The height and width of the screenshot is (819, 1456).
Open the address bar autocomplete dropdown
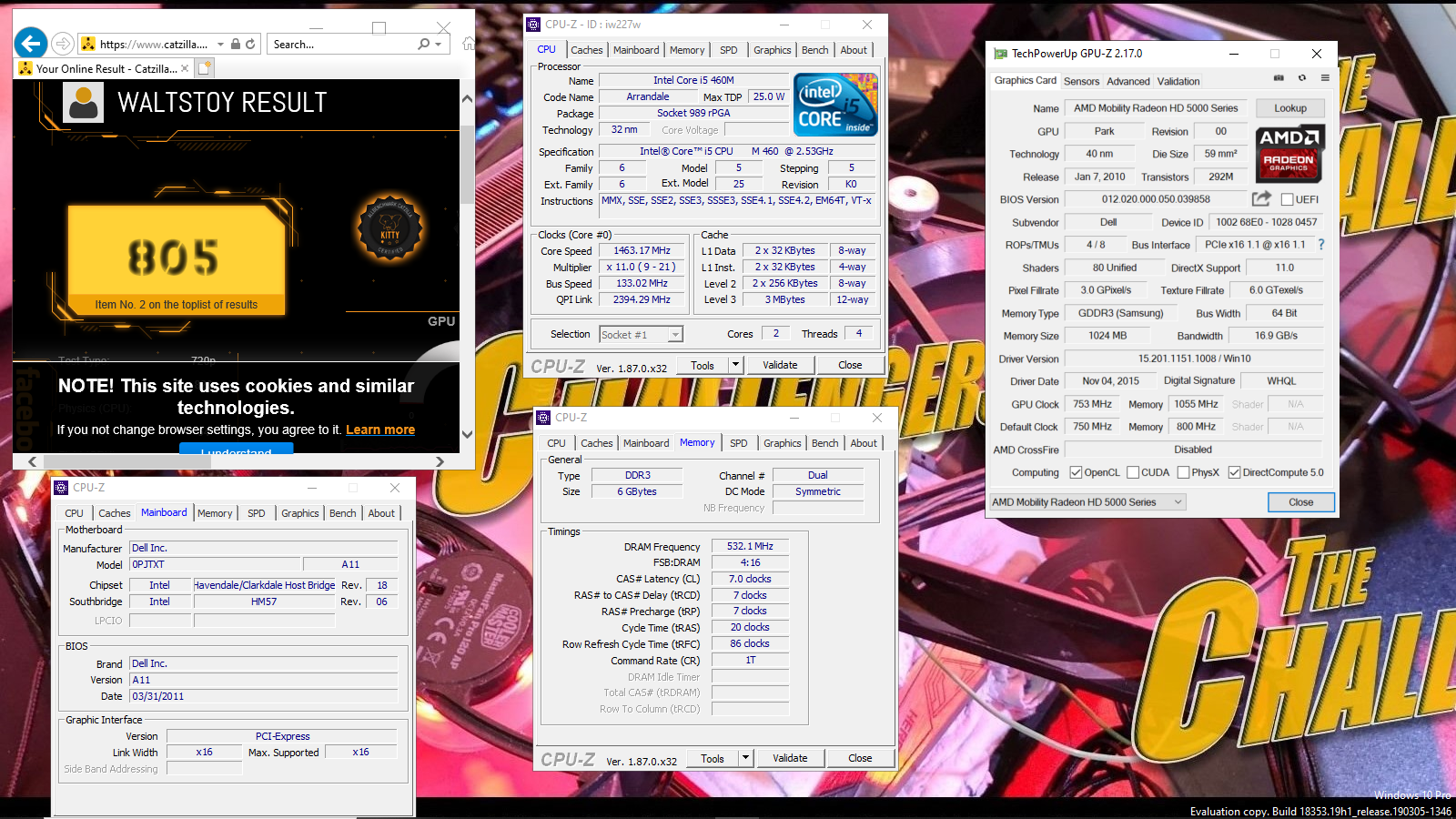[x=220, y=44]
